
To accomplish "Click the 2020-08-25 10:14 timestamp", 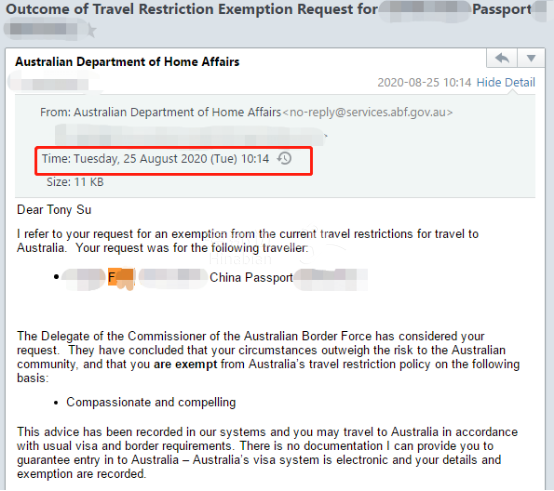I will point(424,82).
